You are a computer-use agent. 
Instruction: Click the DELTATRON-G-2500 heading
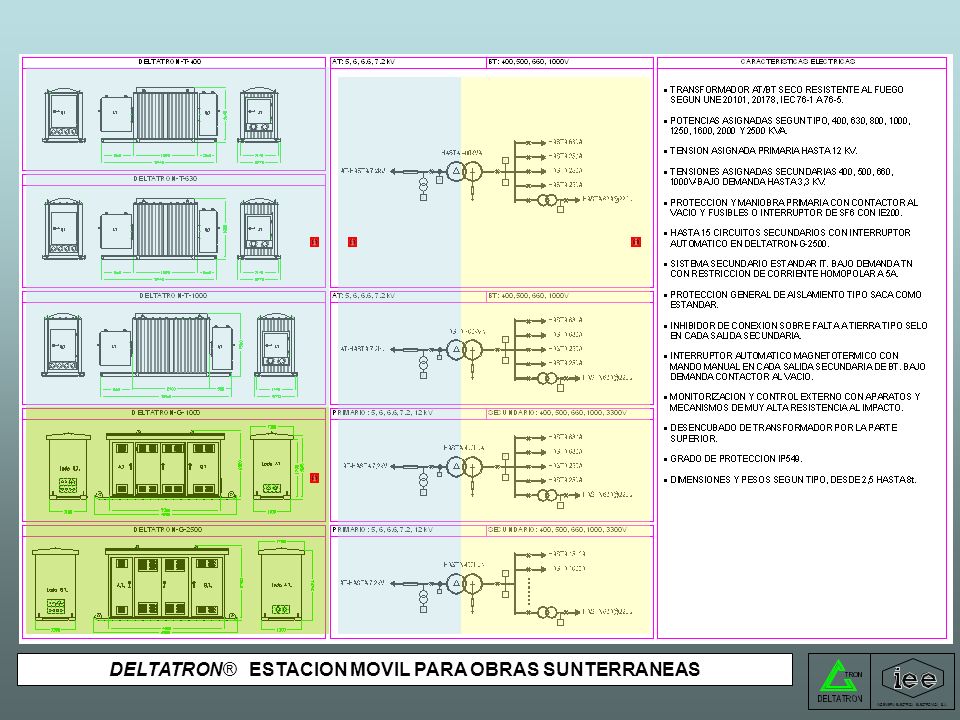click(x=168, y=530)
